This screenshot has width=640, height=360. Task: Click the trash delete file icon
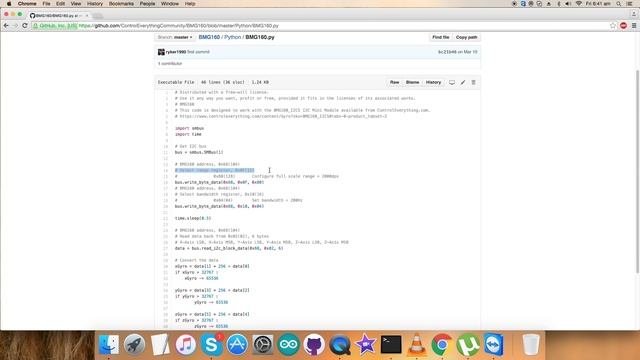(473, 82)
